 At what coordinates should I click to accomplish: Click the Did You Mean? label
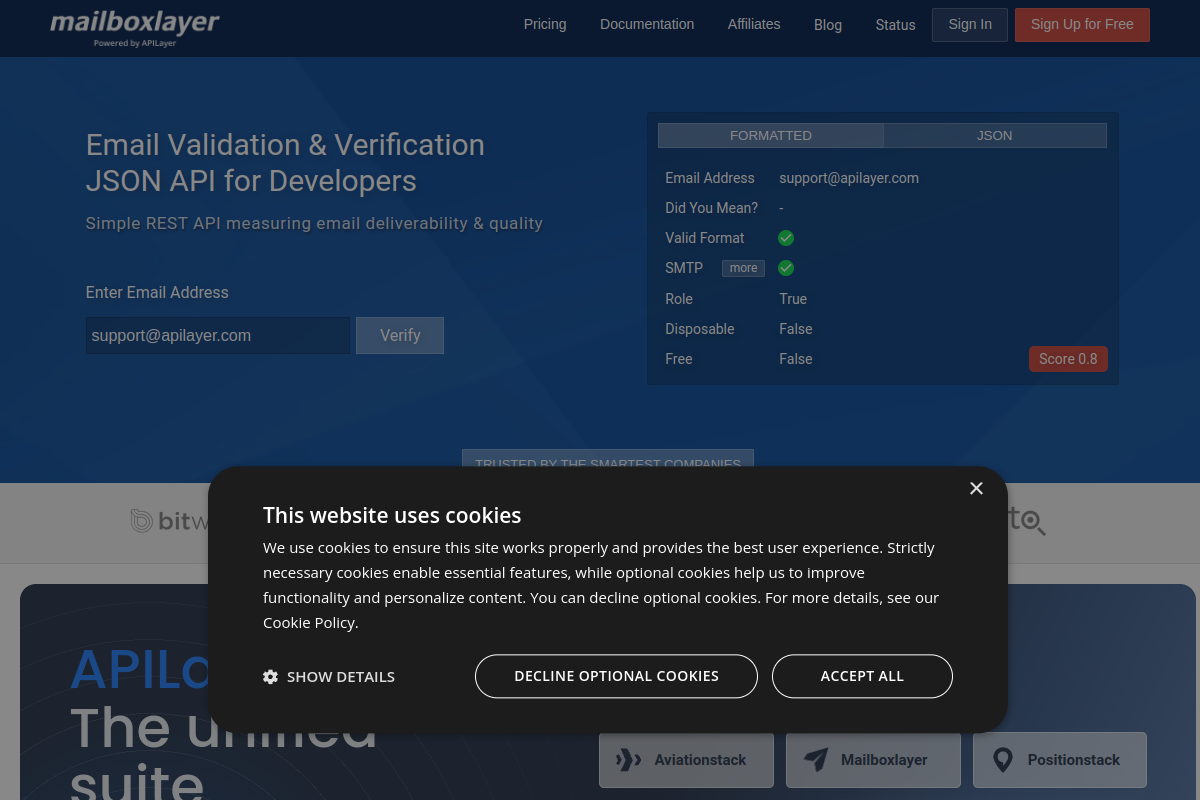712,208
